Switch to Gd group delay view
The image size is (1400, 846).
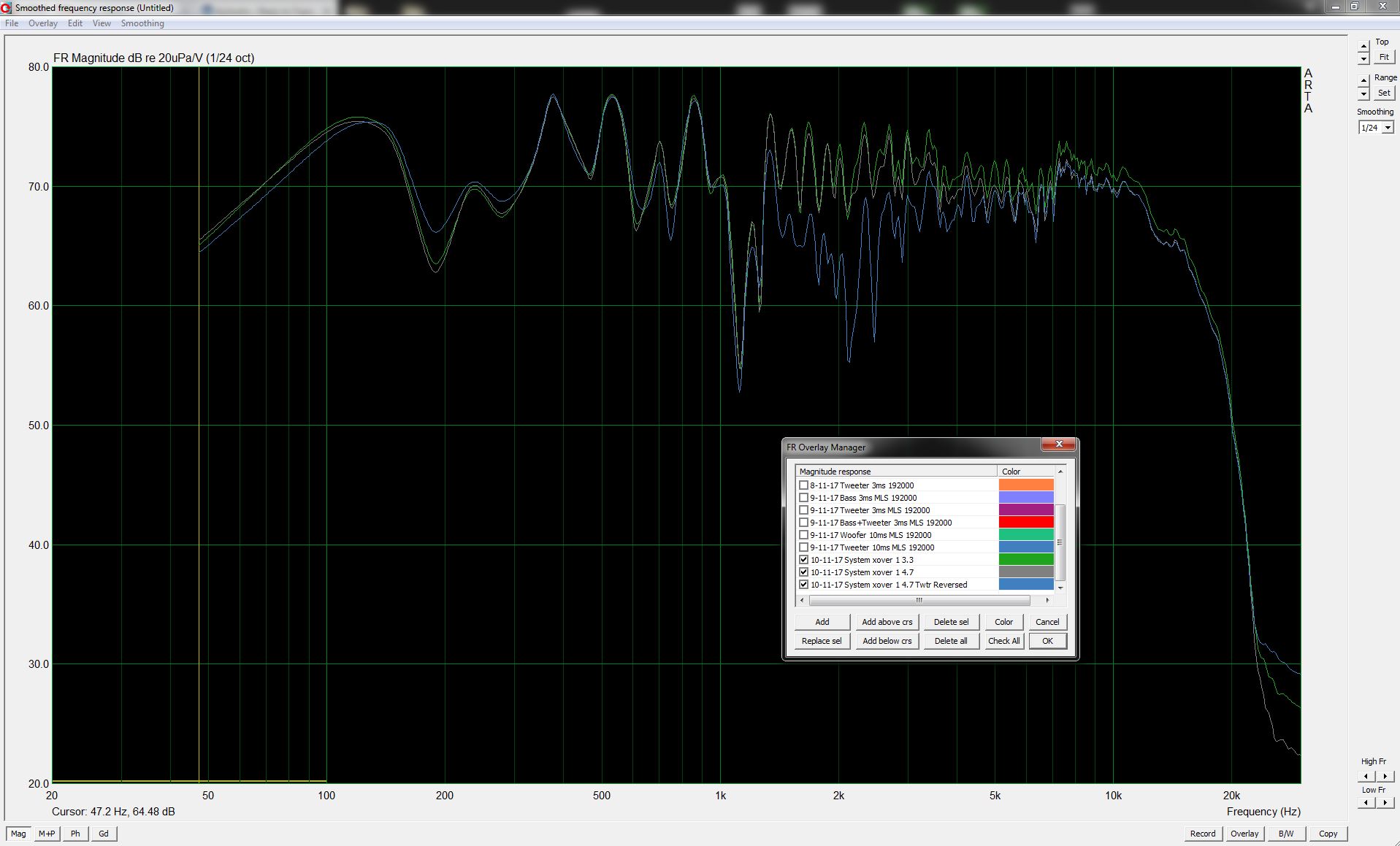click(104, 834)
